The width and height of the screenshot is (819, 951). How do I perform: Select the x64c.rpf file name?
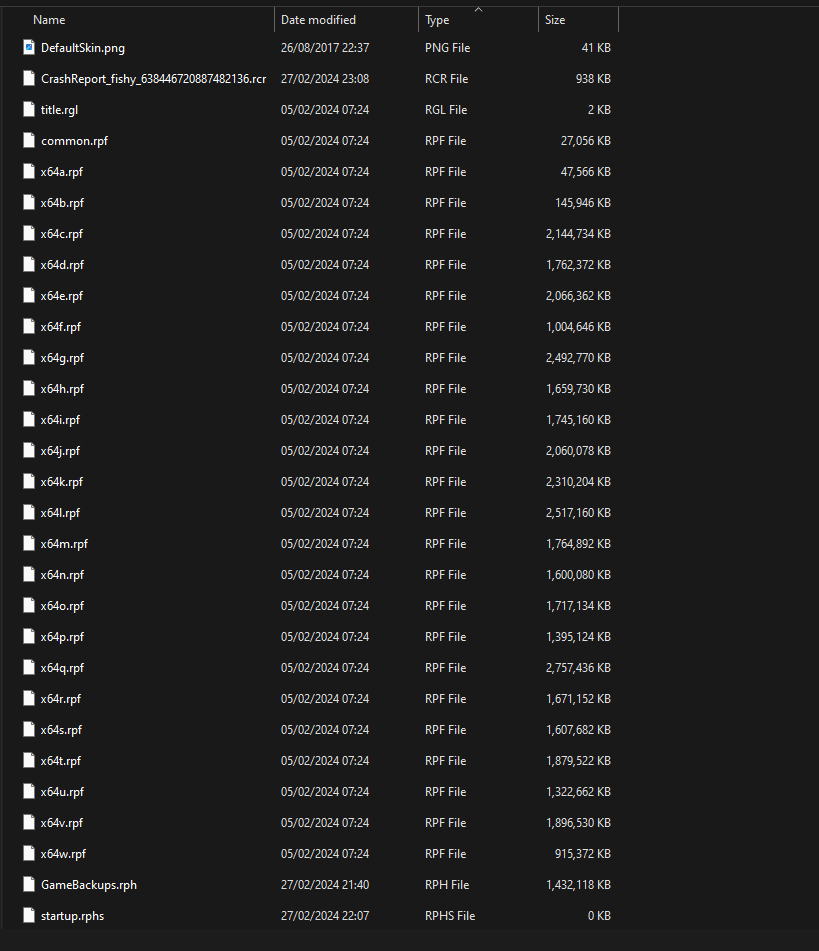click(62, 234)
